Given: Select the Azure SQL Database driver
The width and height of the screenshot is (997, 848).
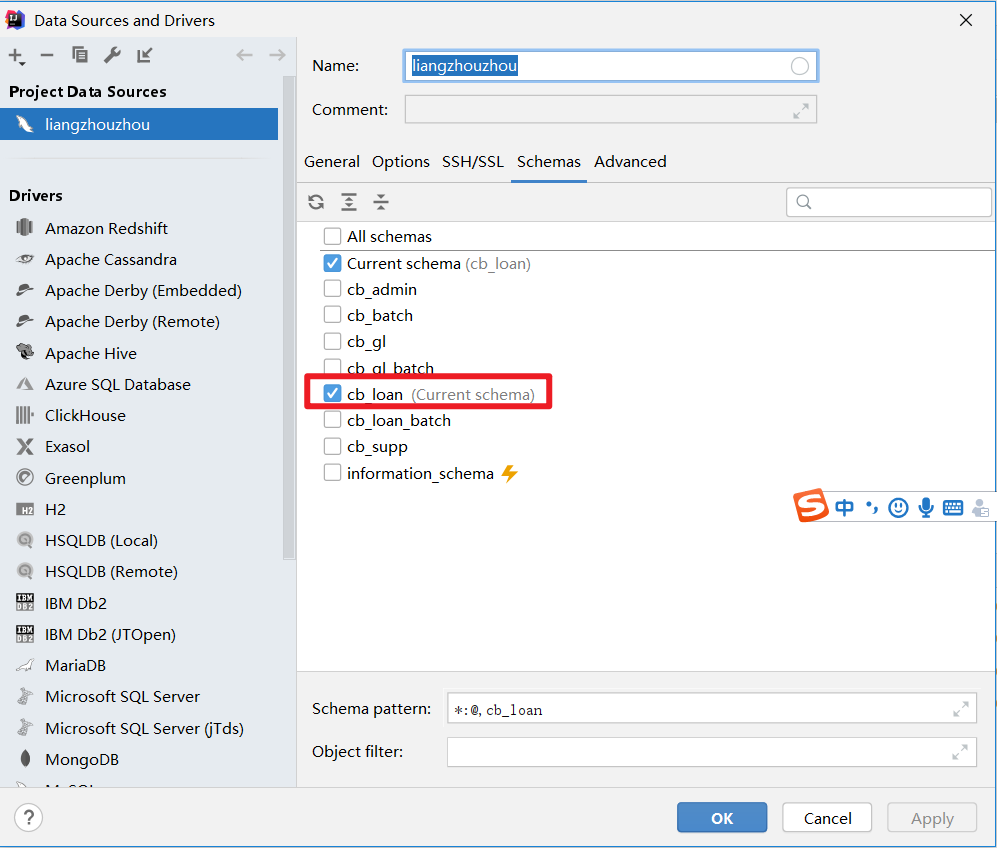Looking at the screenshot, I should pos(118,385).
